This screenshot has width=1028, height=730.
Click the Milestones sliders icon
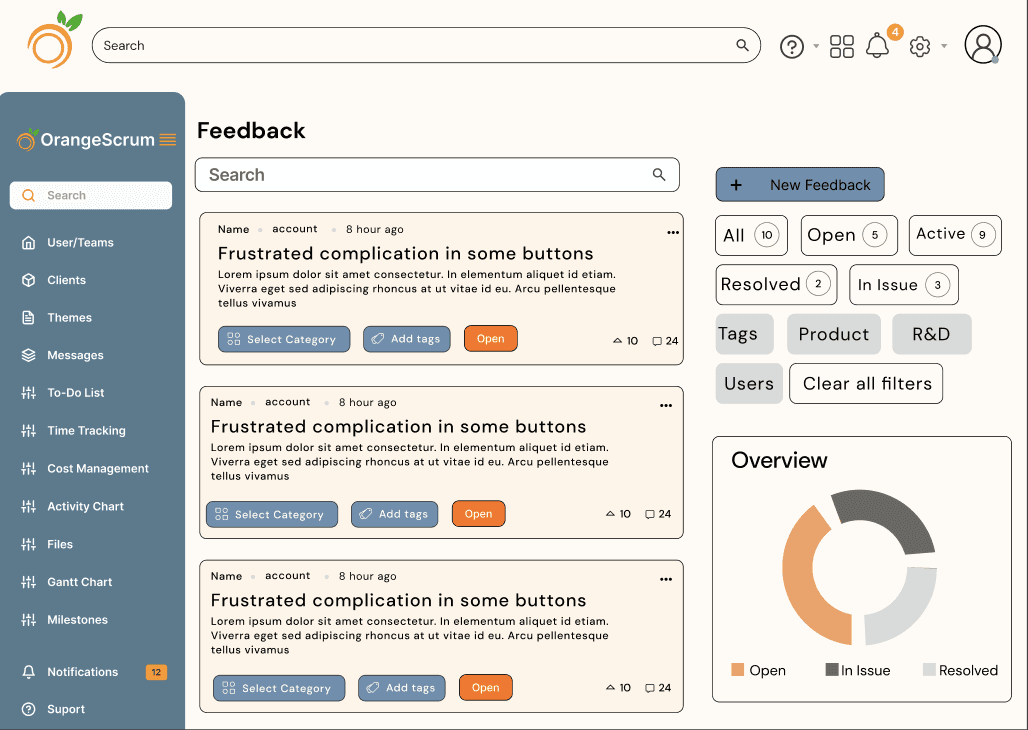click(28, 619)
